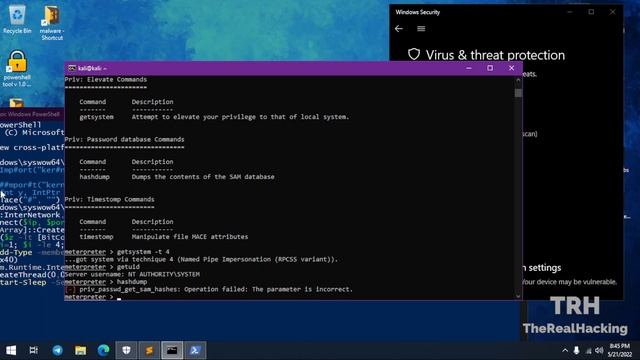The width and height of the screenshot is (640, 360).
Task: Click the terminal scrollbar thumb
Action: click(518, 93)
